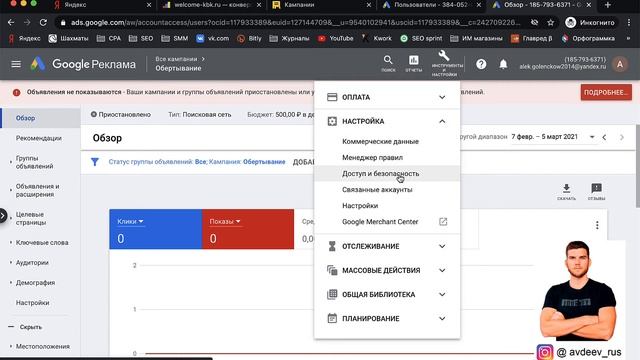This screenshot has height=360, width=640.
Task: Open the Bitly bookmark
Action: (x=249, y=38)
